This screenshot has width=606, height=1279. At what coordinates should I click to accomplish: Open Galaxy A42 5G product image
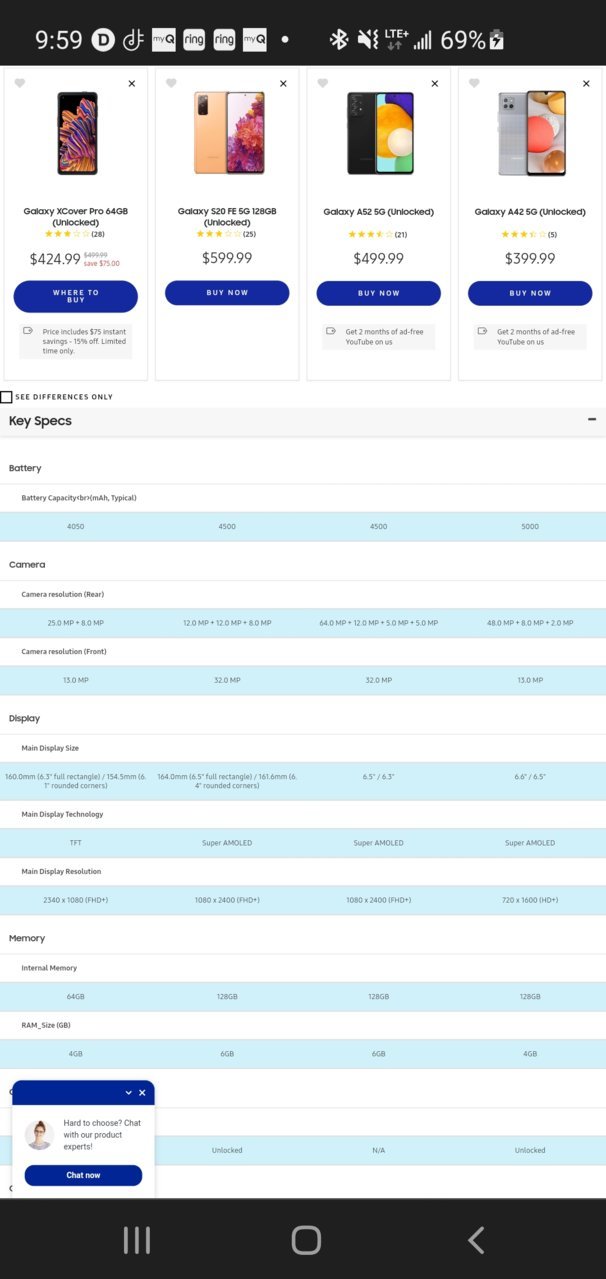tap(531, 133)
